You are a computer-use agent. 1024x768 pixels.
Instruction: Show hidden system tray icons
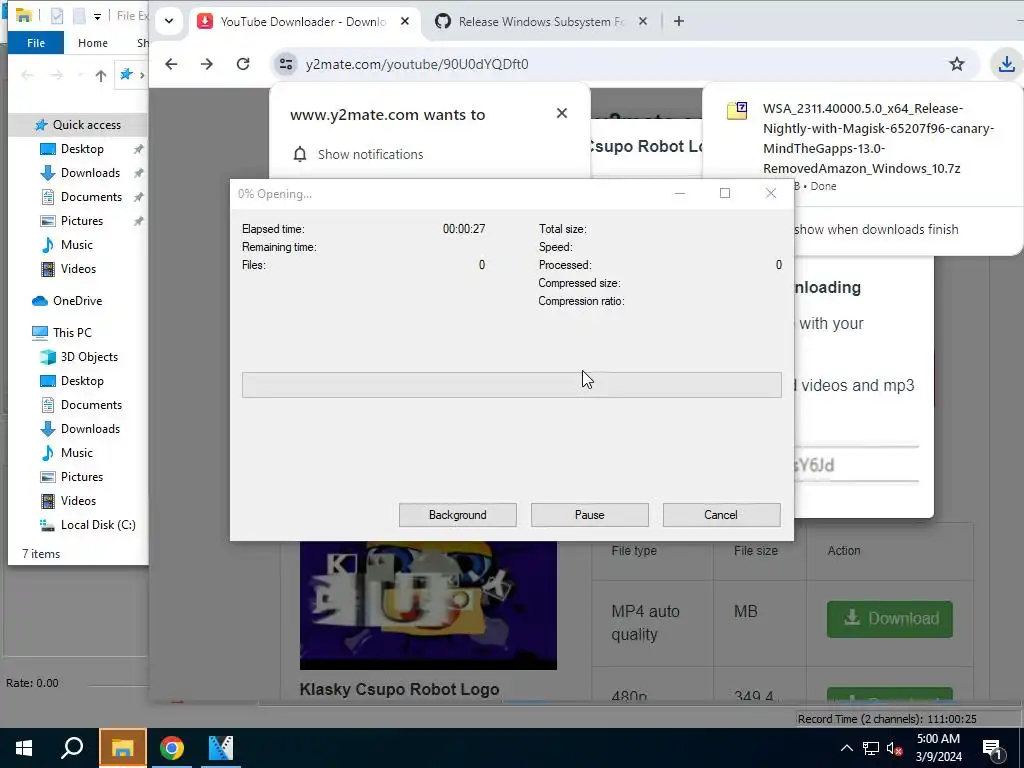pos(846,748)
